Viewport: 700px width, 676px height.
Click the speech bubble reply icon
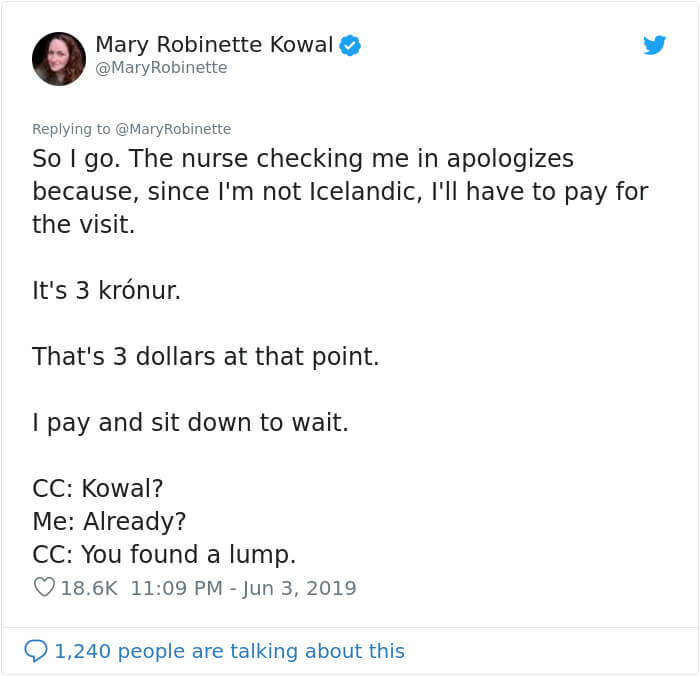(x=36, y=651)
